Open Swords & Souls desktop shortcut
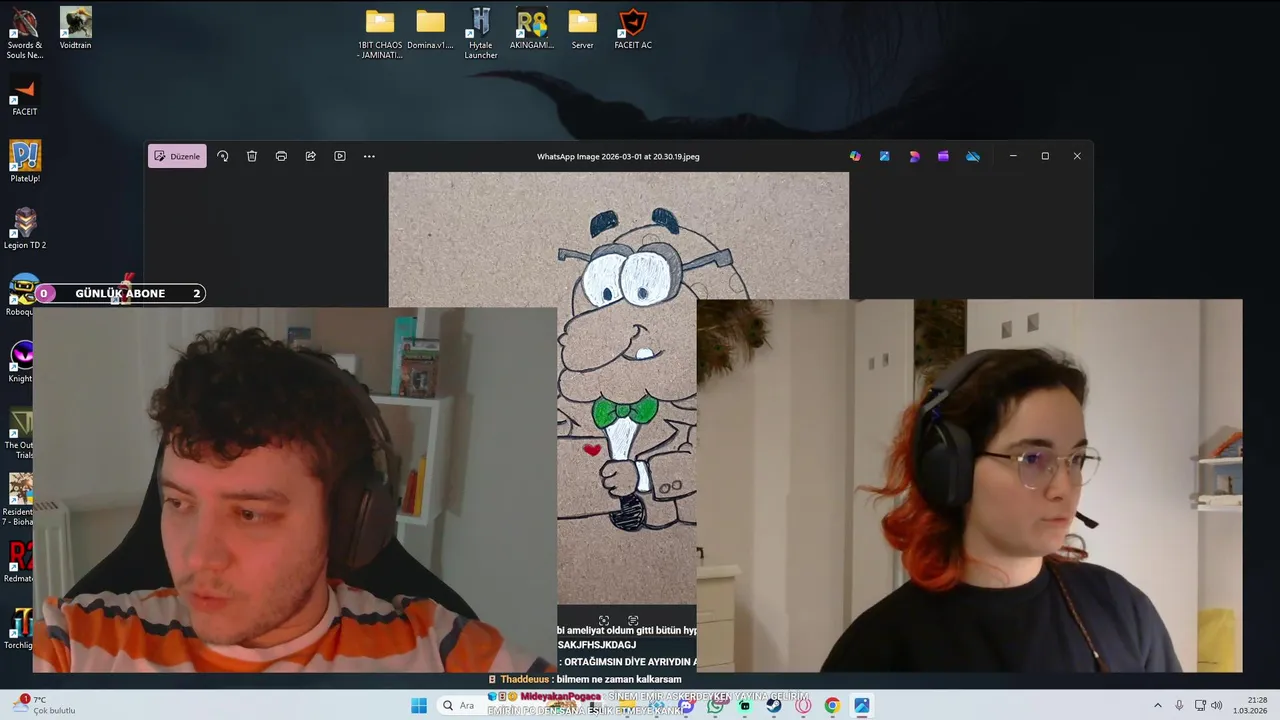This screenshot has height=720, width=1280. [x=24, y=34]
